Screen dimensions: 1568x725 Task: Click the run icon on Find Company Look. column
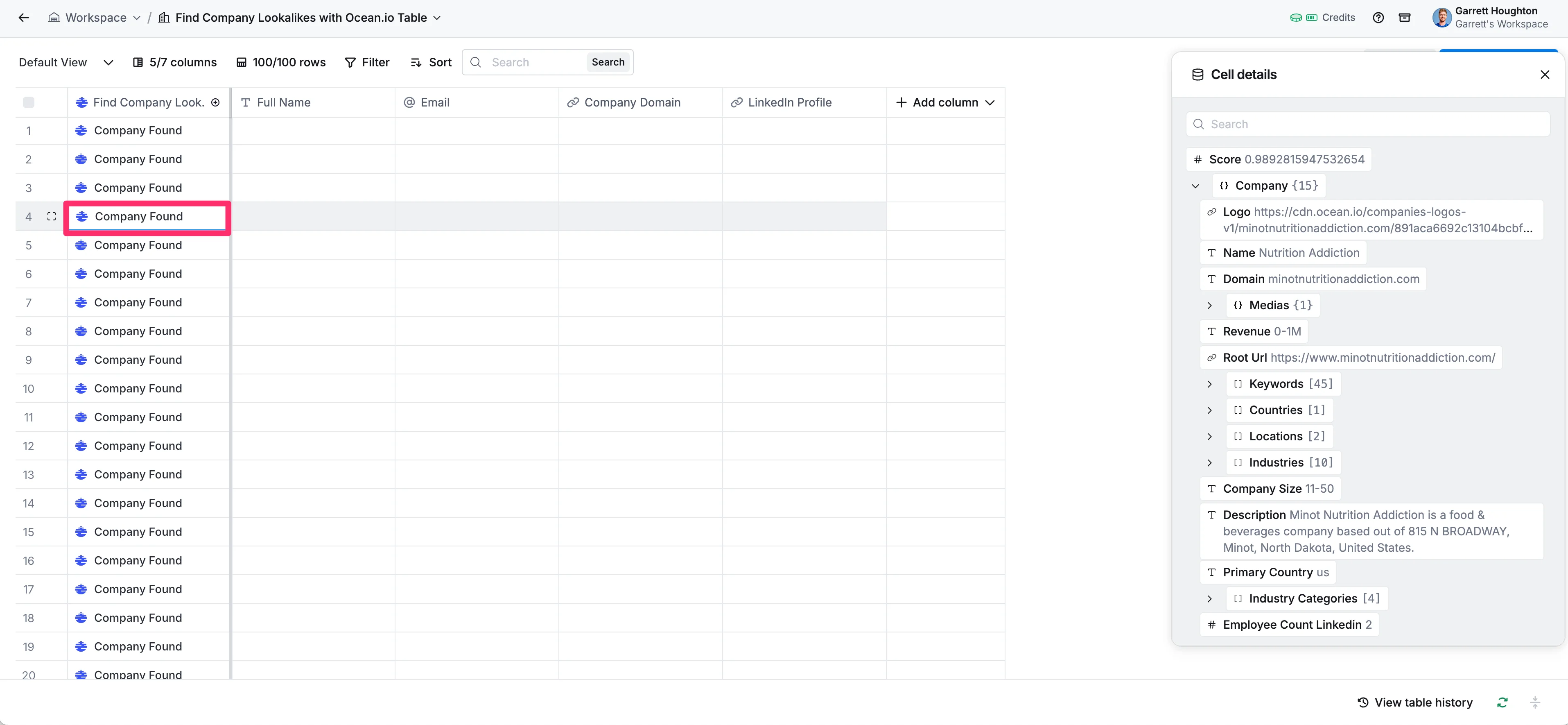tap(215, 102)
